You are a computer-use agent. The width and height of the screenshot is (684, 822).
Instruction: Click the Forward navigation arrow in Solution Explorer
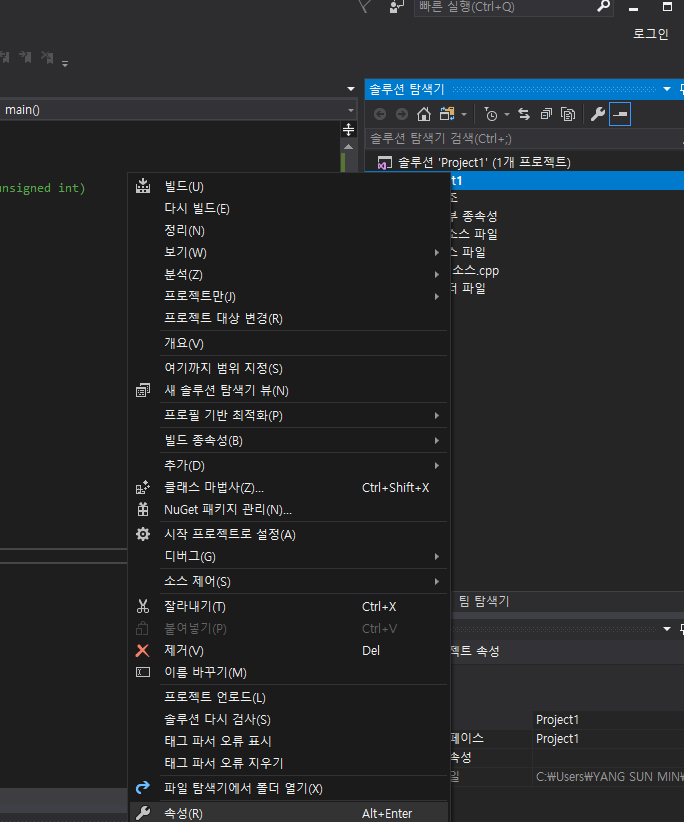402,114
